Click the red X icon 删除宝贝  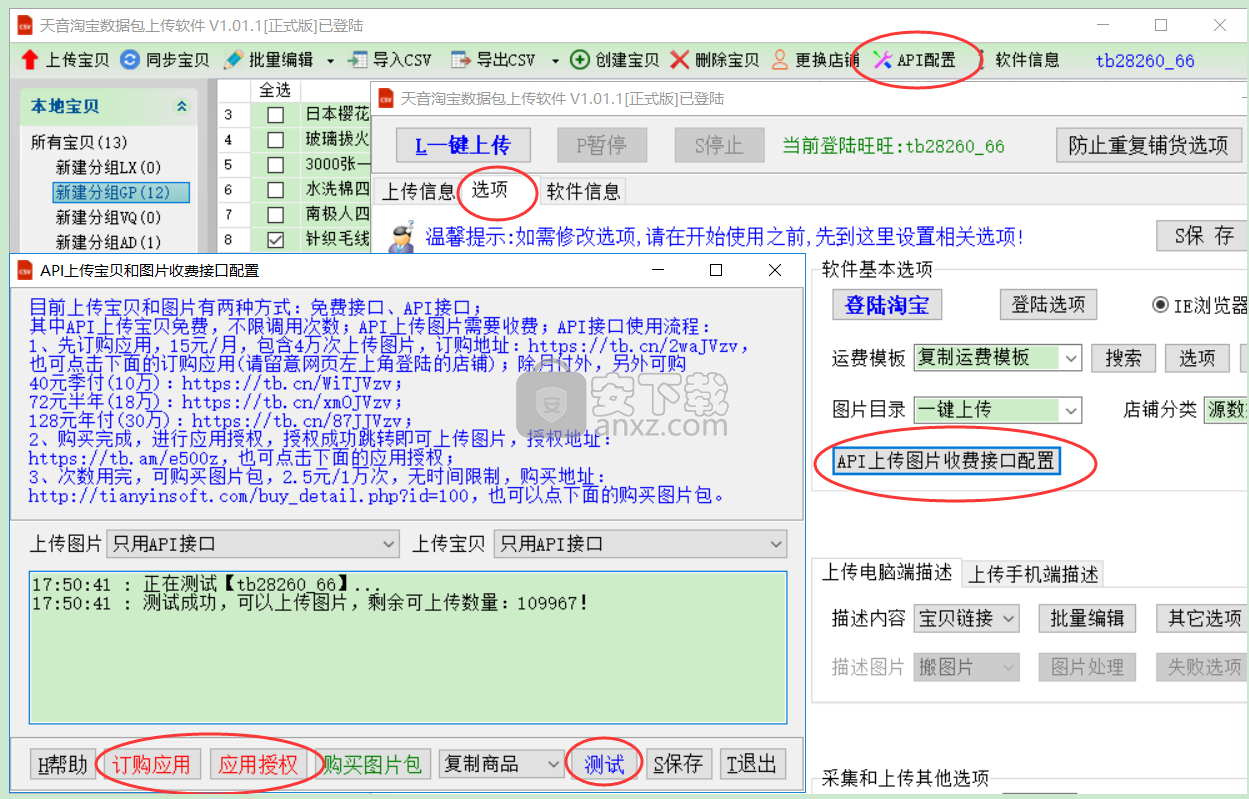pyautogui.click(x=680, y=60)
